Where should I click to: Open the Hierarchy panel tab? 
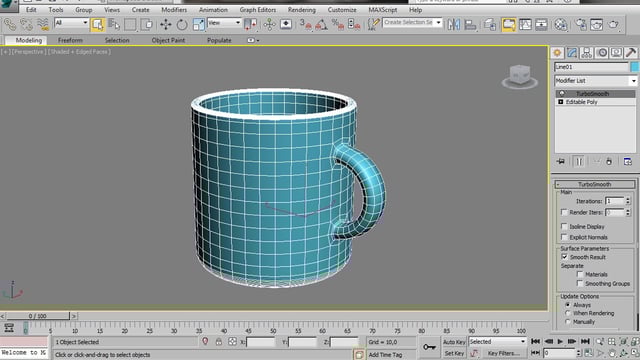pos(587,53)
